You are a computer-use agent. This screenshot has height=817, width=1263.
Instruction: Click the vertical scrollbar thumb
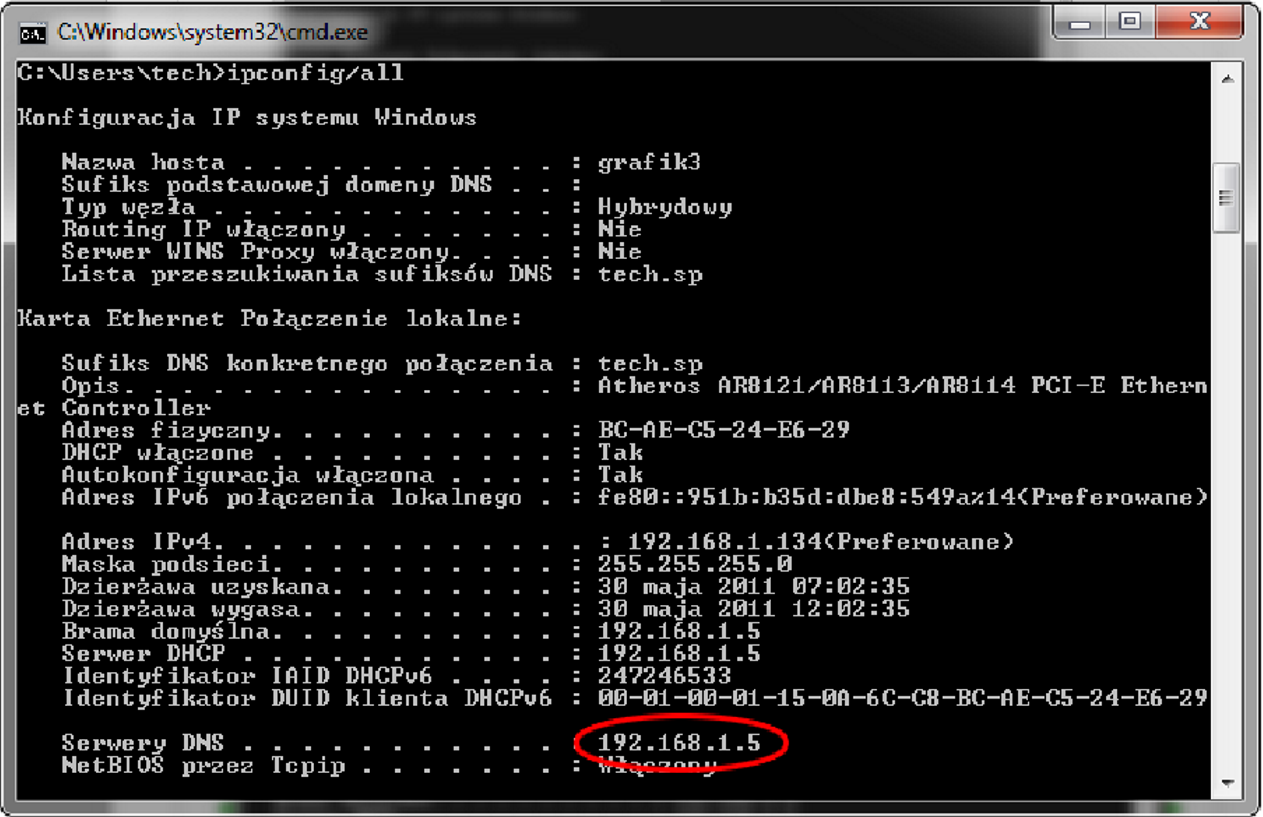coord(1228,199)
